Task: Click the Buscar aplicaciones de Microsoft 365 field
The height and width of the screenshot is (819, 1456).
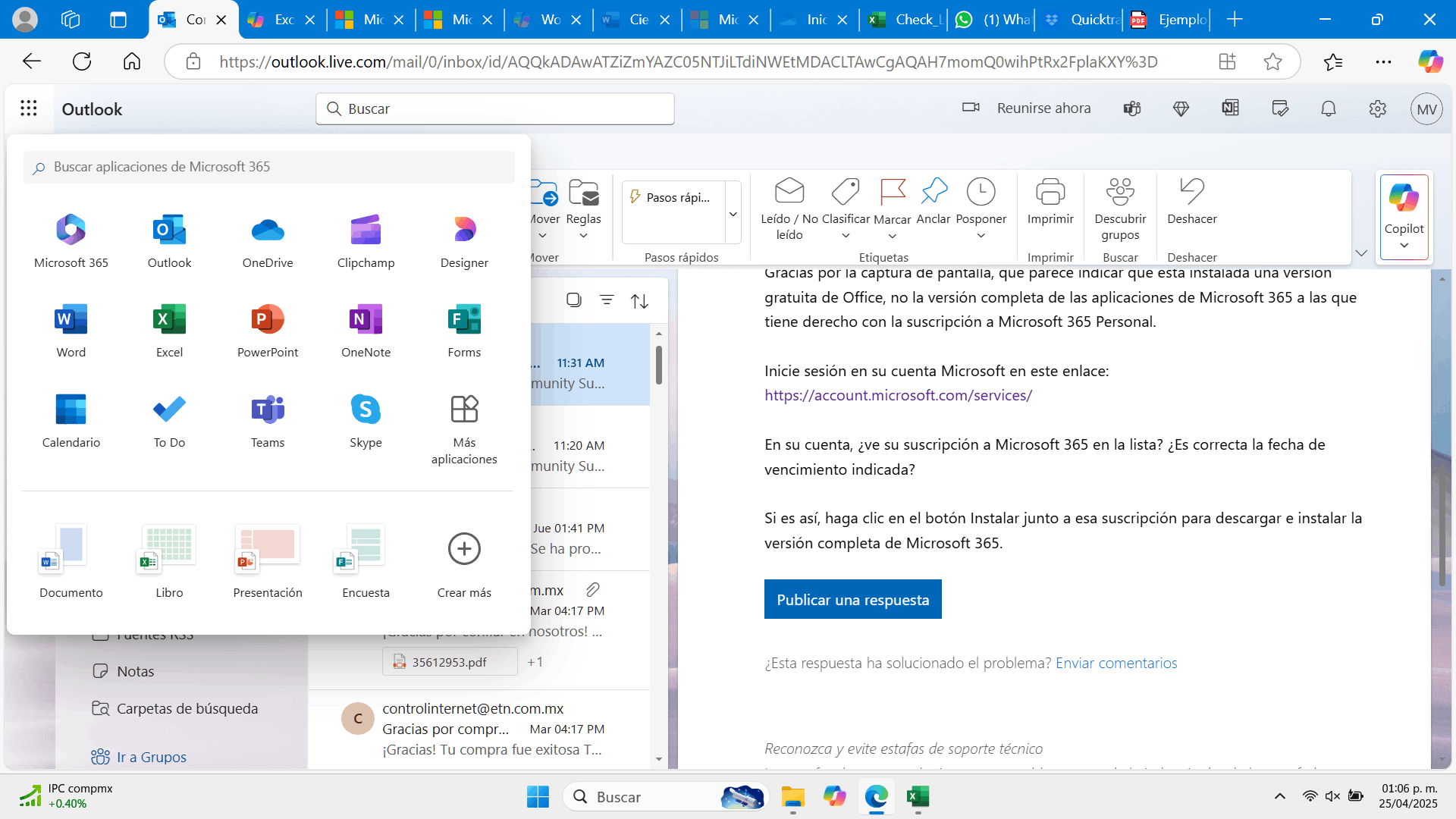Action: pyautogui.click(x=269, y=167)
